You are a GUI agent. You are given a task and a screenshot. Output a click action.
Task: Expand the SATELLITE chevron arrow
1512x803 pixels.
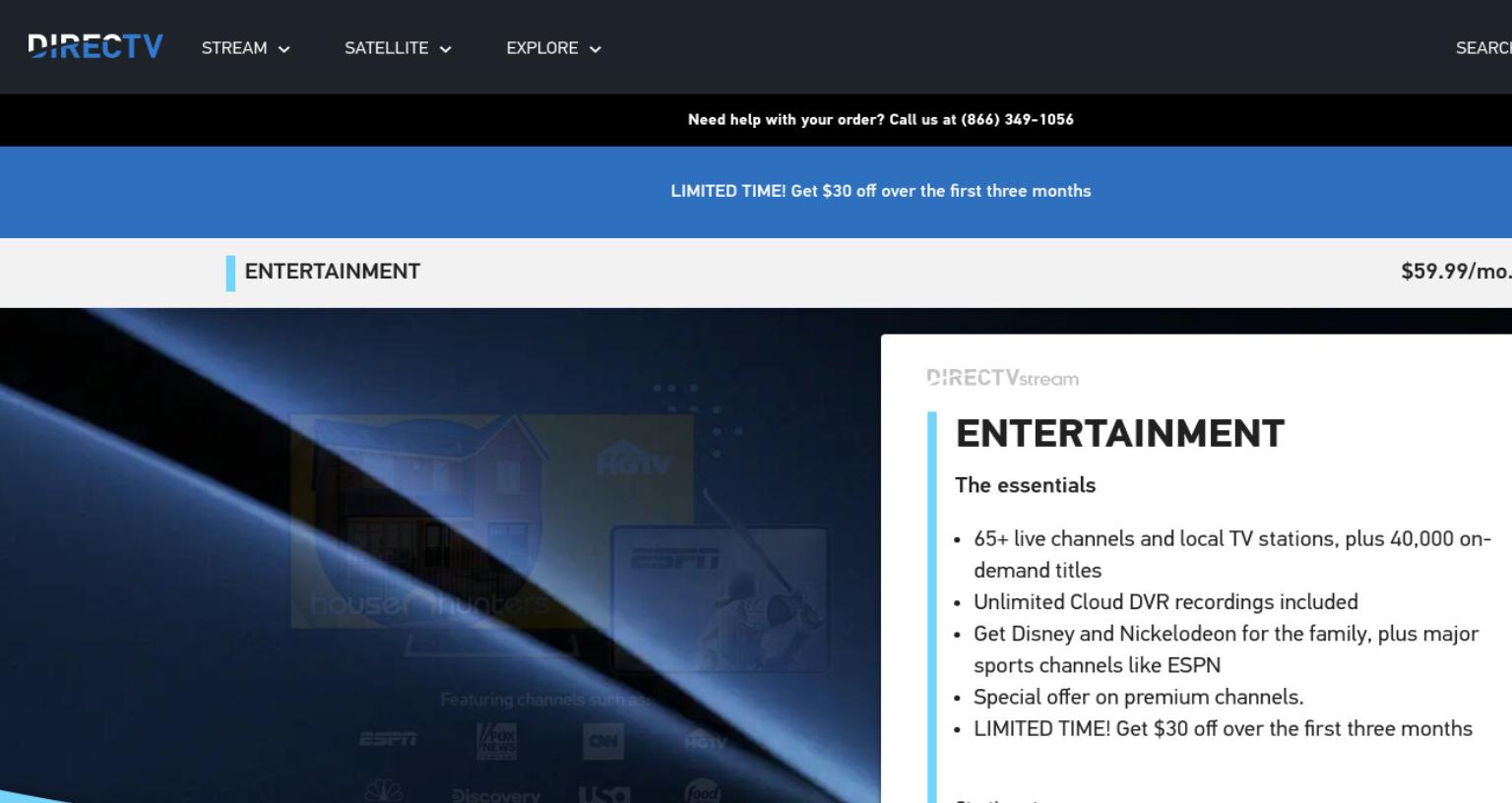point(445,49)
